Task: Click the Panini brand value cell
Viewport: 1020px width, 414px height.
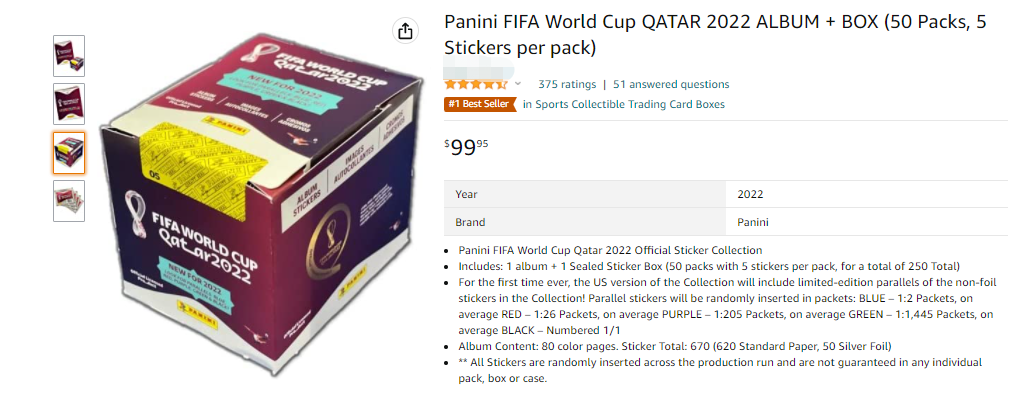Action: pyautogui.click(x=753, y=222)
